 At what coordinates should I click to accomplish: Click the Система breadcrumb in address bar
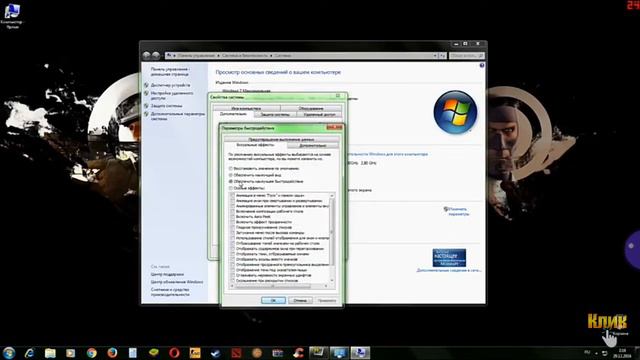(x=283, y=56)
